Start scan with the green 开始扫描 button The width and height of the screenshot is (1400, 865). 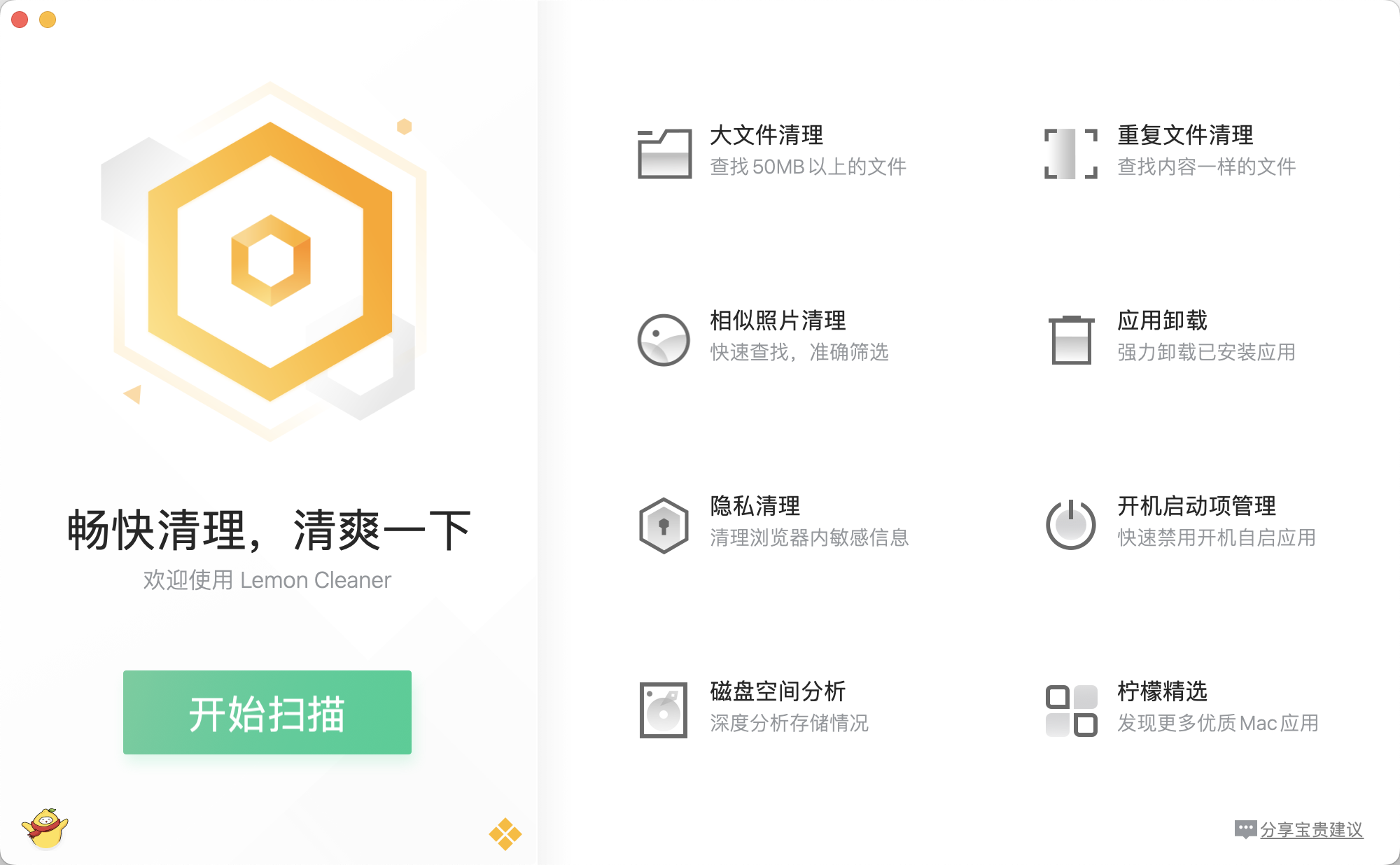click(267, 712)
